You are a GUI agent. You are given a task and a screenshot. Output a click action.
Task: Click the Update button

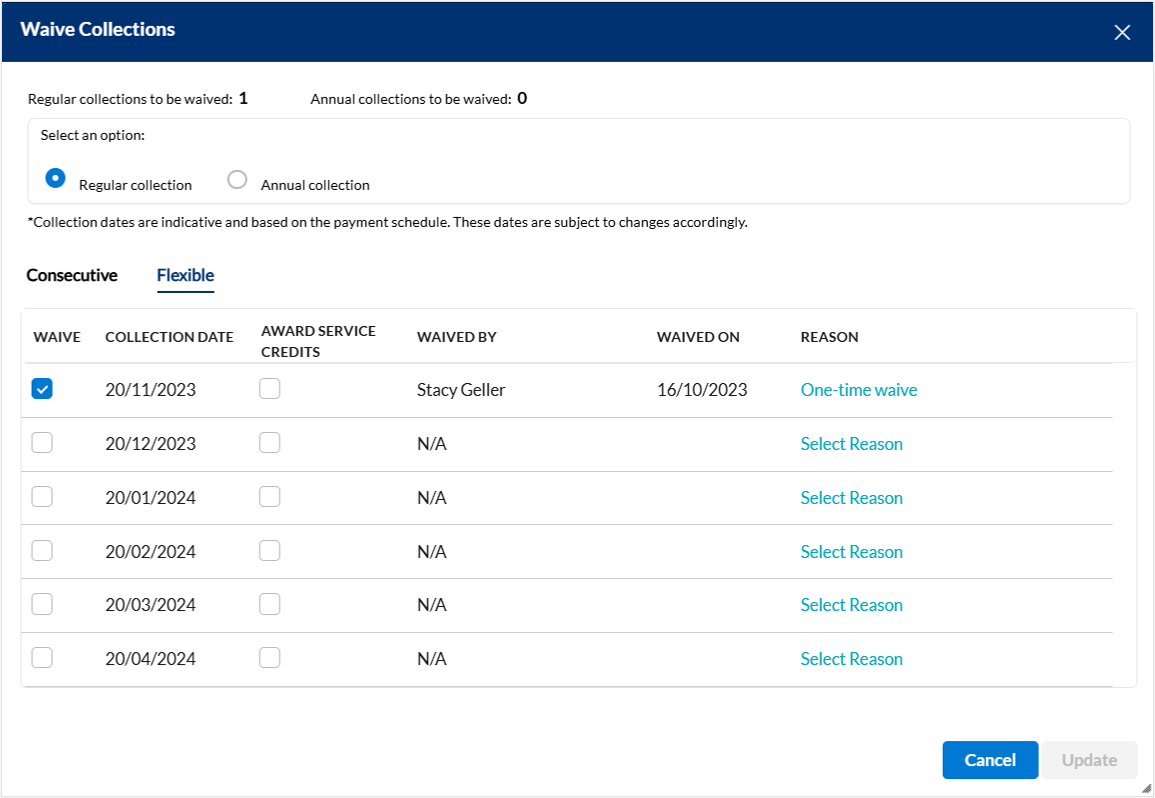[1089, 760]
